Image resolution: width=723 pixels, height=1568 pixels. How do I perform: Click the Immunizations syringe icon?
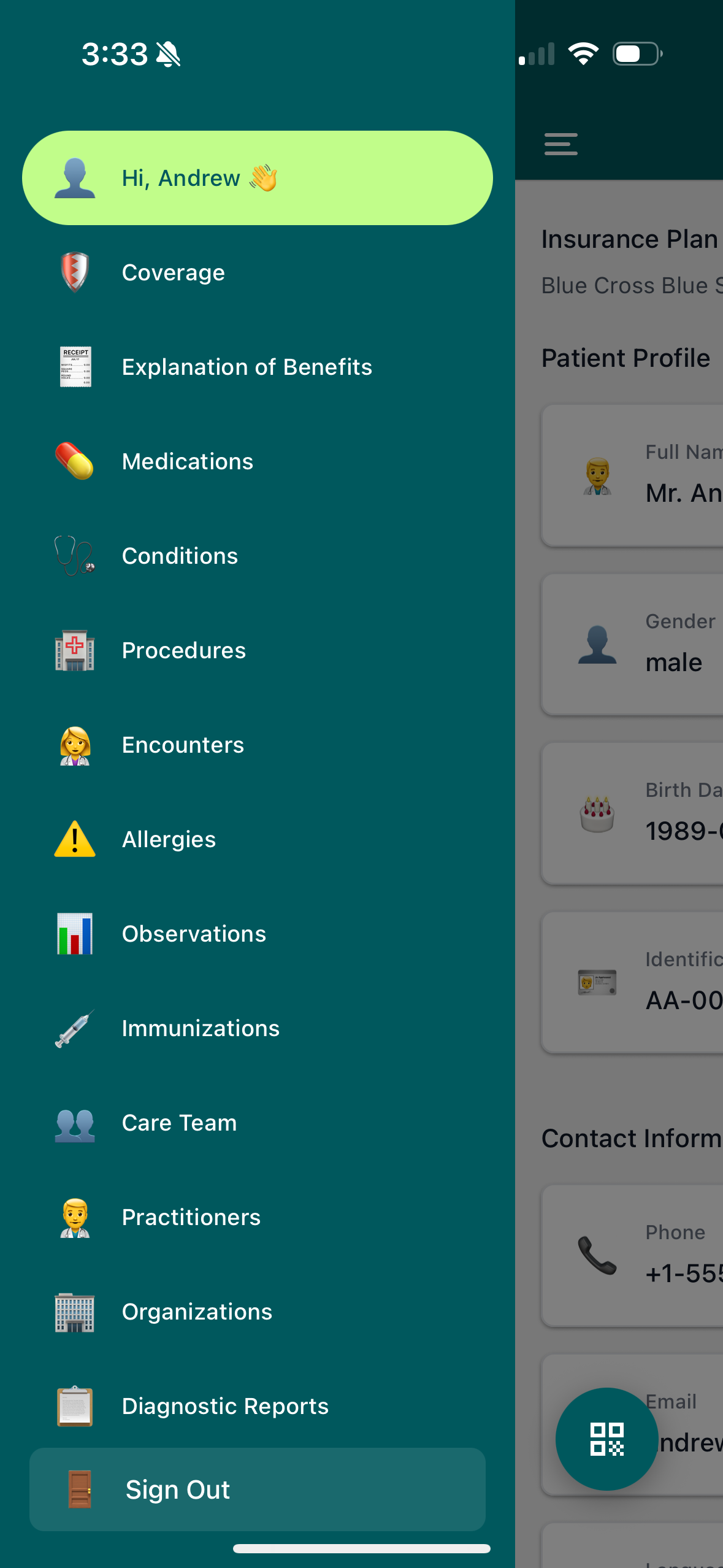pyautogui.click(x=75, y=1028)
